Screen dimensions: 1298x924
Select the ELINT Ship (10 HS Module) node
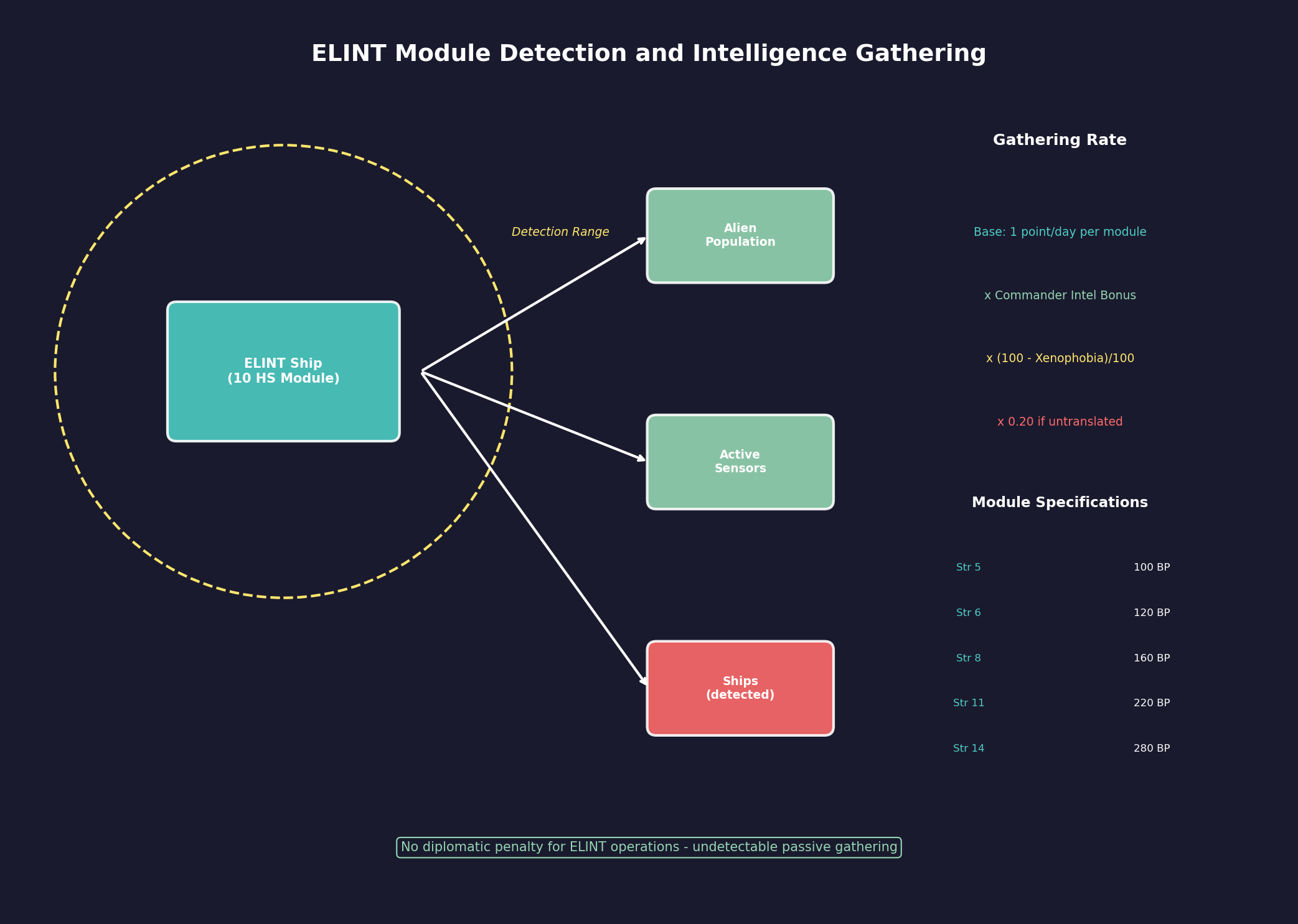pyautogui.click(x=283, y=371)
